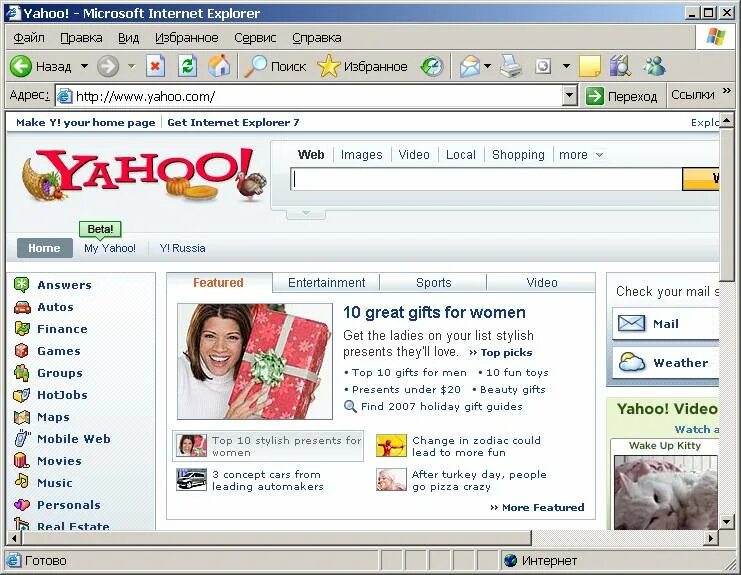Print the page using printer icon
This screenshot has height=575, width=741.
click(511, 66)
